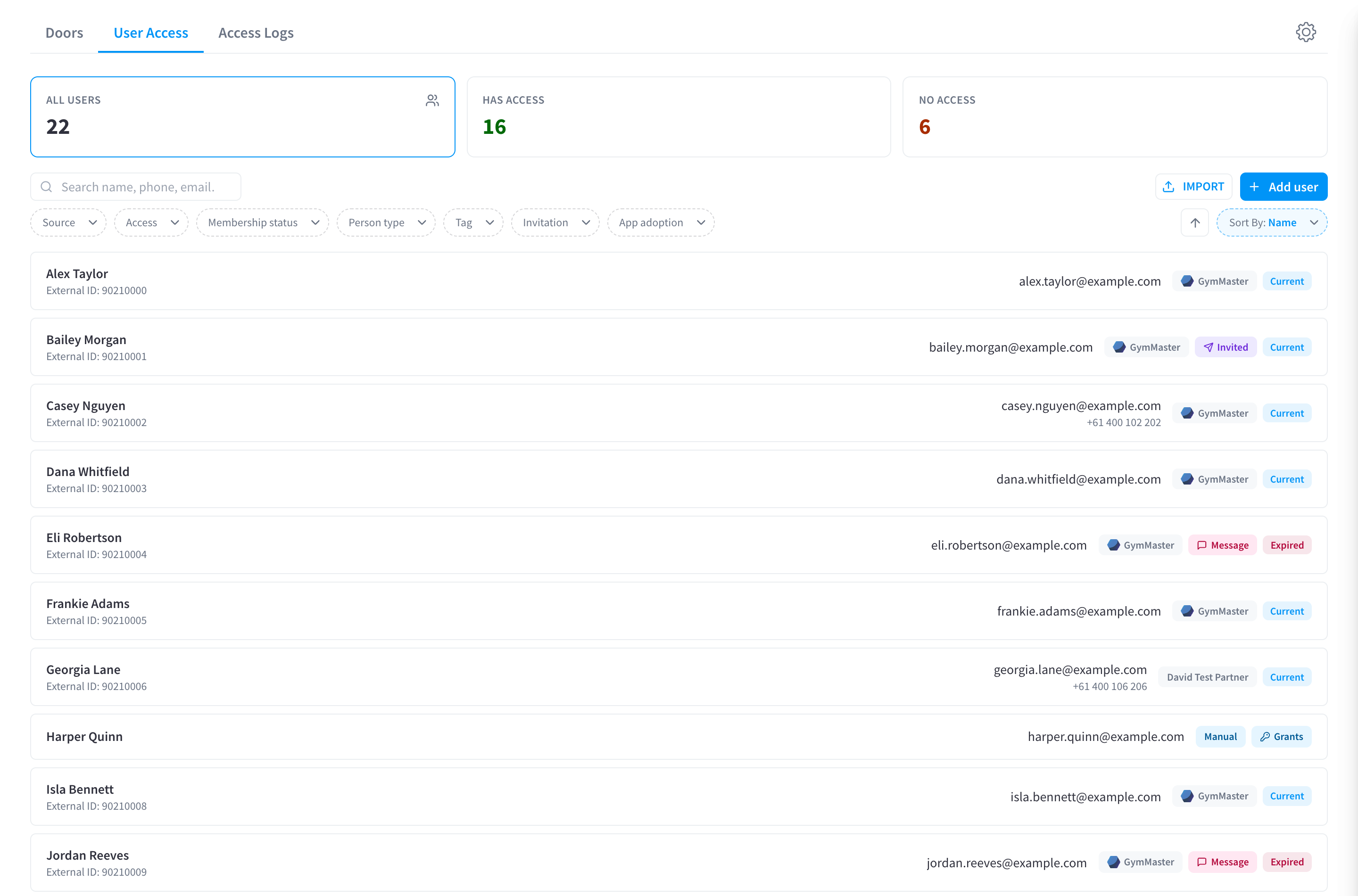Open Dana Whitfield's user row
This screenshot has width=1358, height=896.
(x=679, y=479)
